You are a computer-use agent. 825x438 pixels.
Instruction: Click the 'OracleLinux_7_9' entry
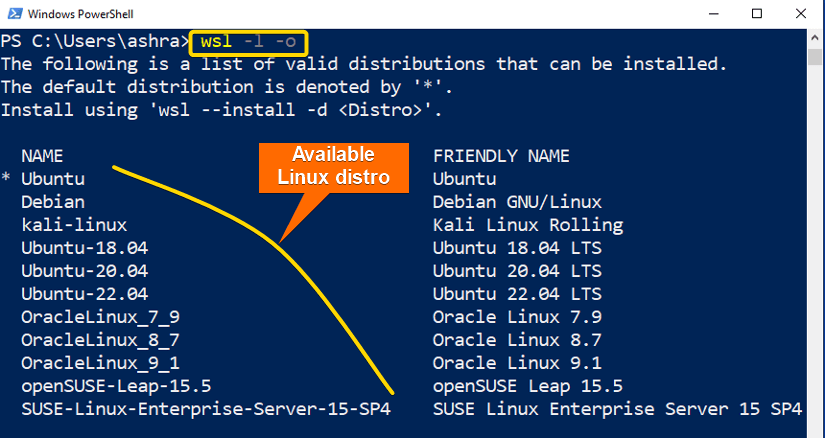100,317
